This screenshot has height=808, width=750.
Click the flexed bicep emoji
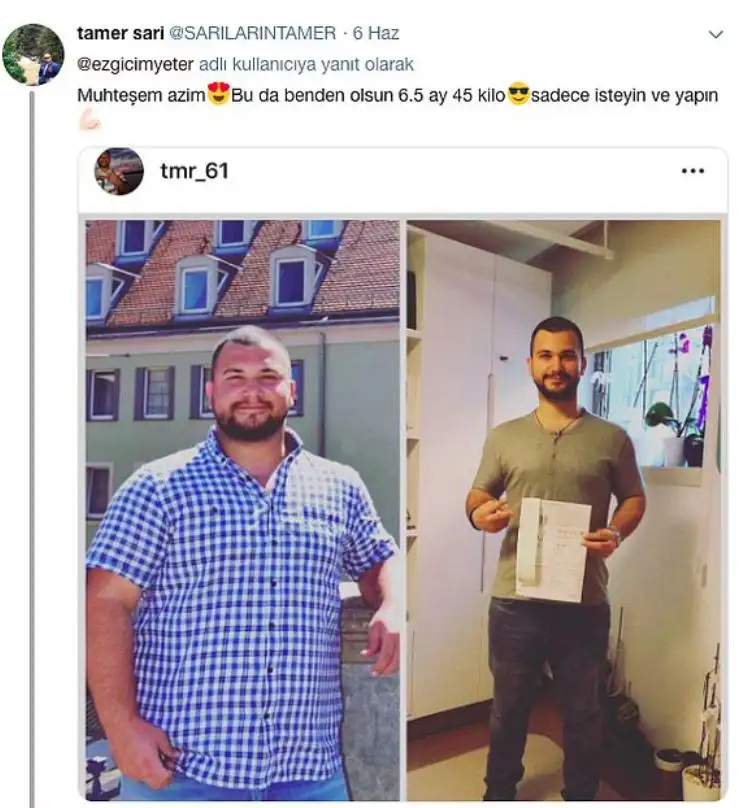(90, 120)
